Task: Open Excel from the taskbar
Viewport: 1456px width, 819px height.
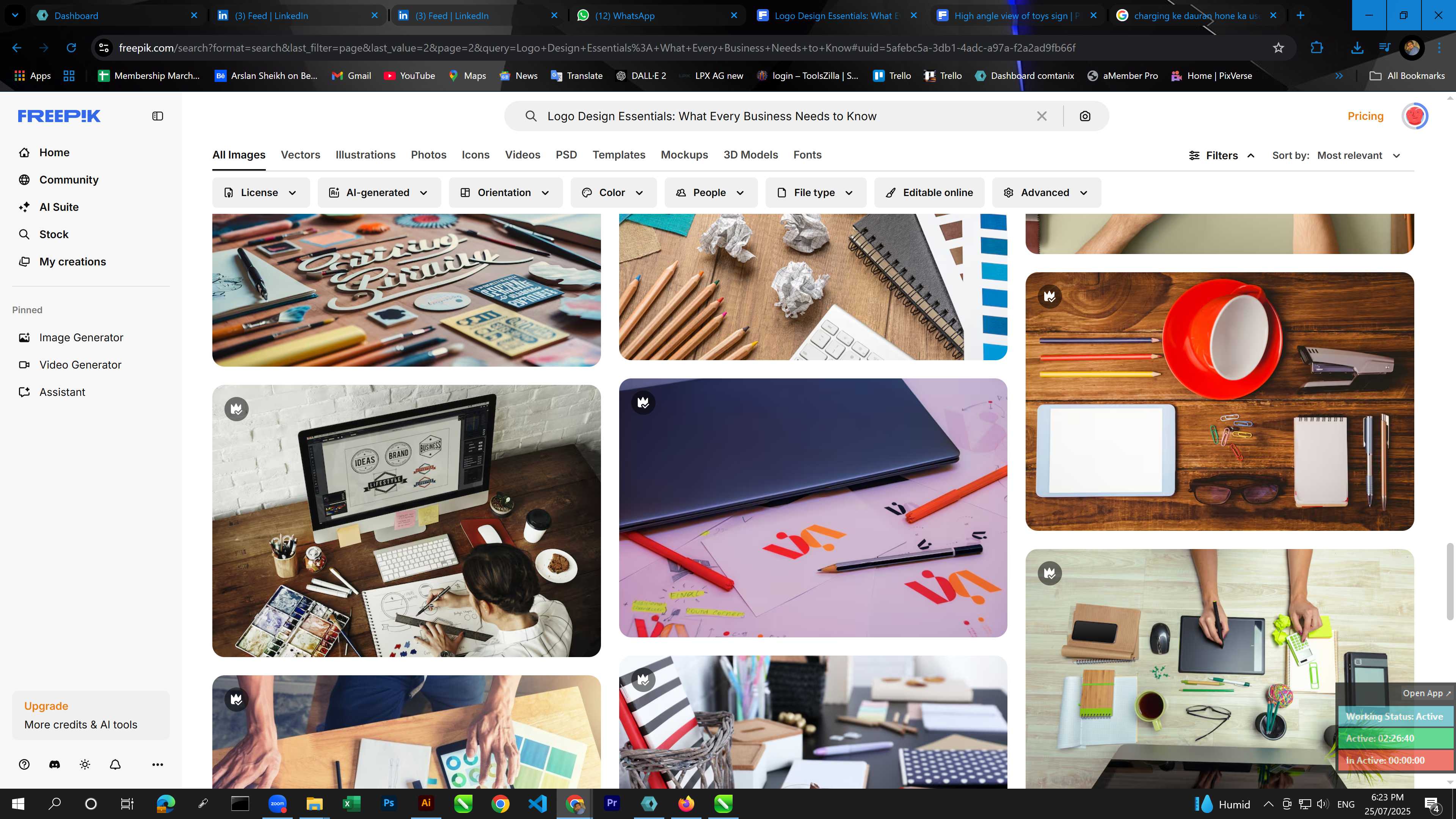Action: pyautogui.click(x=351, y=803)
